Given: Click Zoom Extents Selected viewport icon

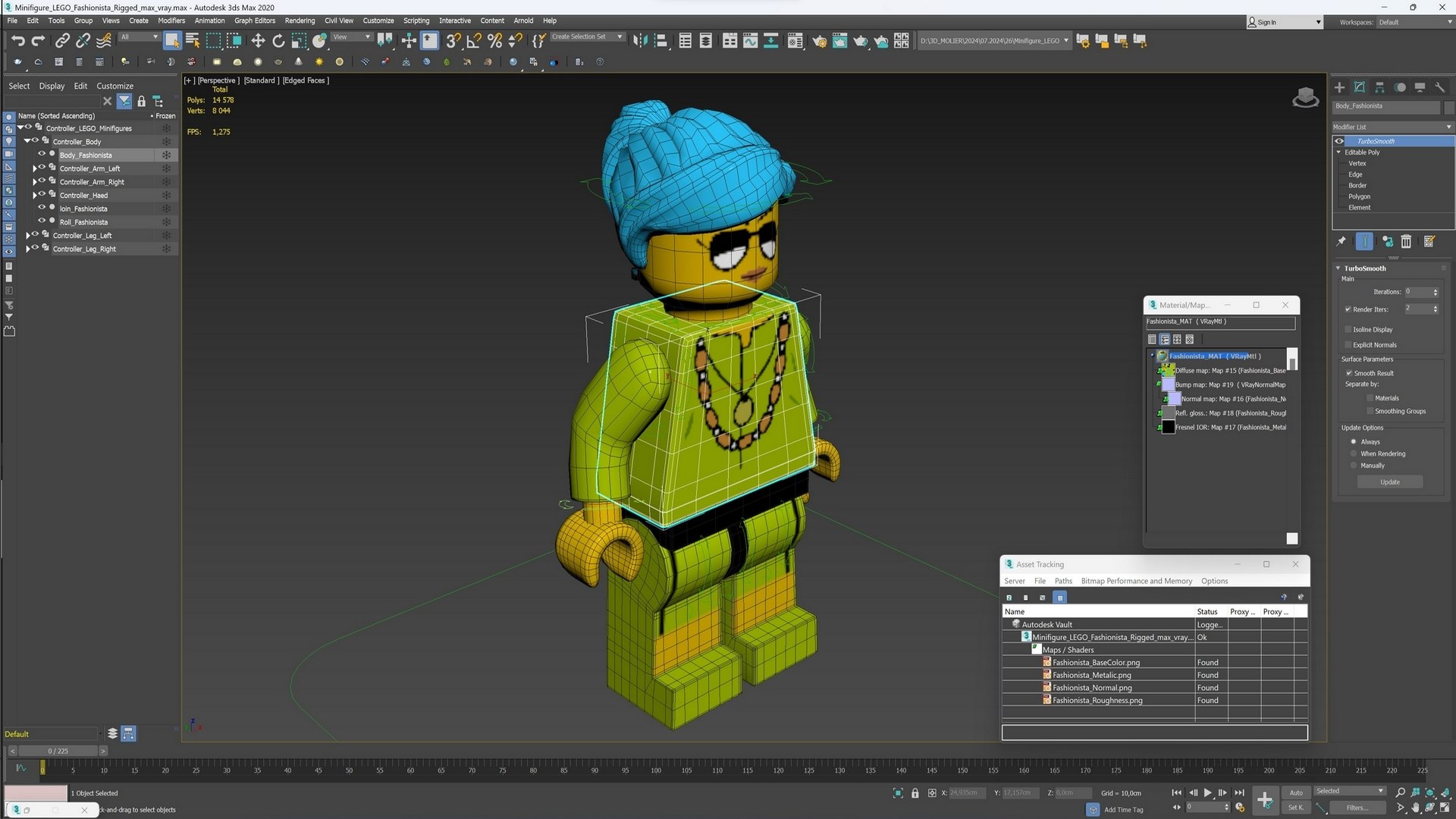Looking at the screenshot, I should 1430,792.
